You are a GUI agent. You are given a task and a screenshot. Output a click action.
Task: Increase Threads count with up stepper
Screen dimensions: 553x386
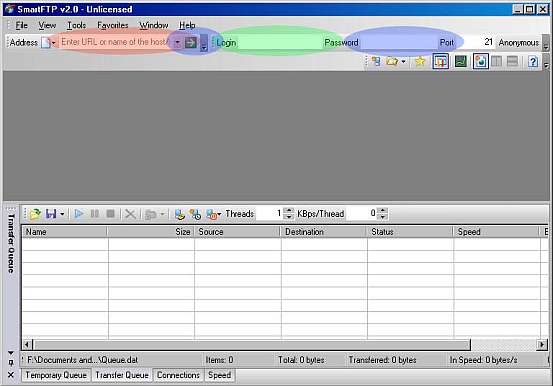[288, 211]
